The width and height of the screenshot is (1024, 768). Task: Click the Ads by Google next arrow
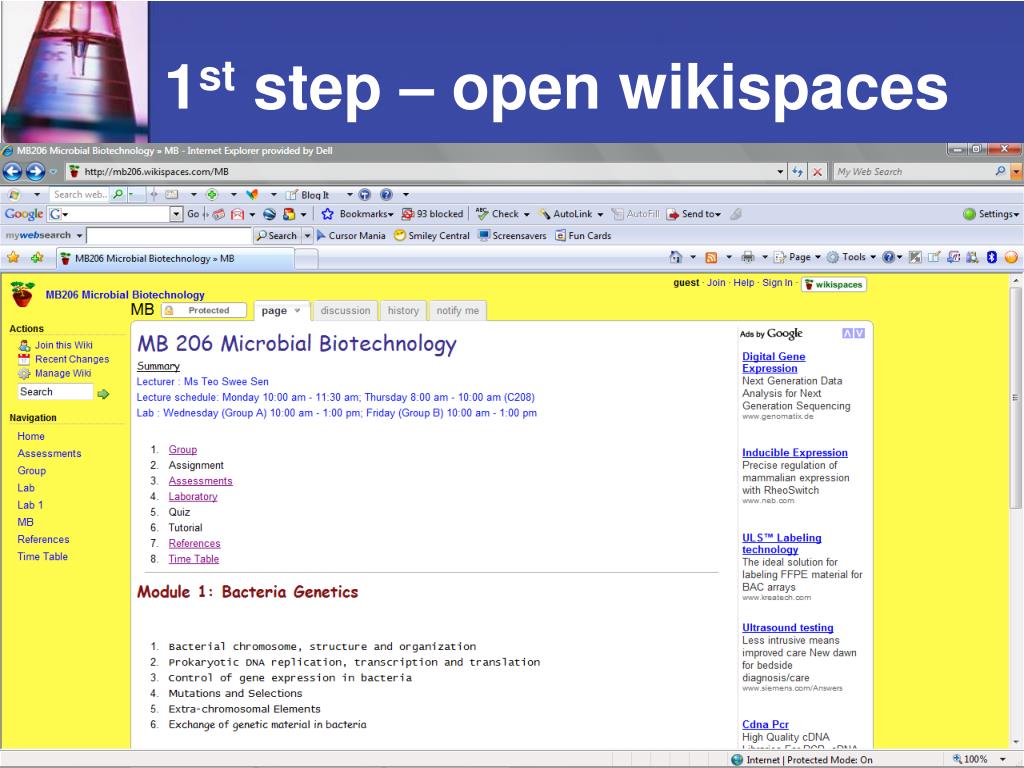click(859, 334)
